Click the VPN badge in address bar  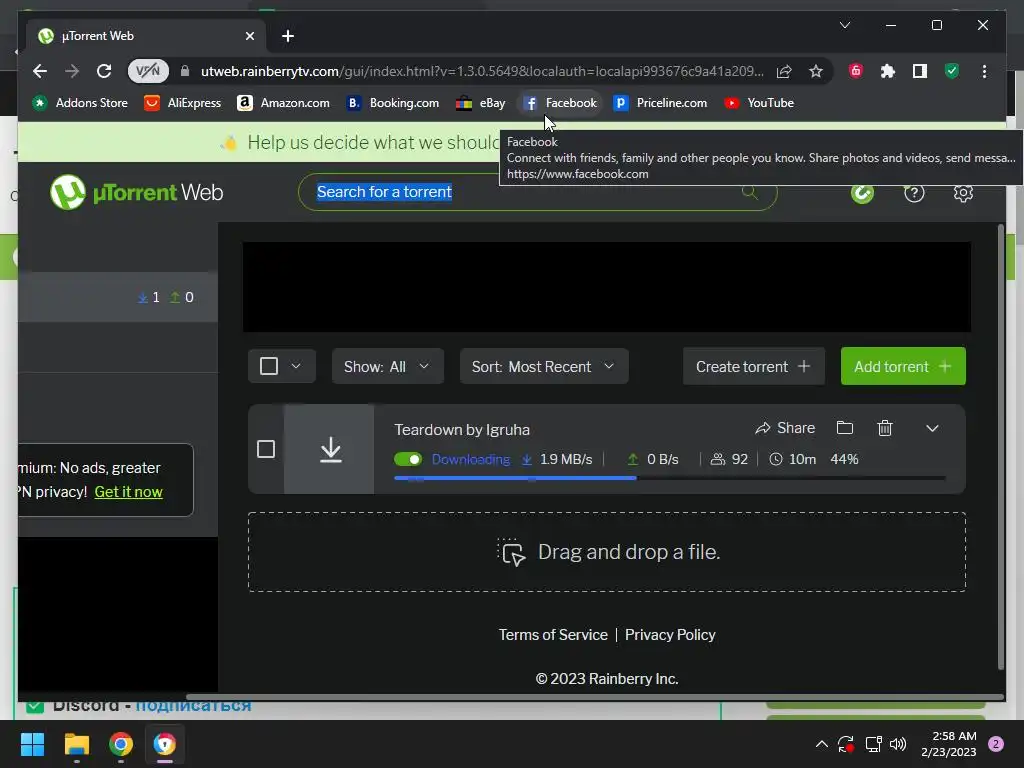[x=148, y=71]
